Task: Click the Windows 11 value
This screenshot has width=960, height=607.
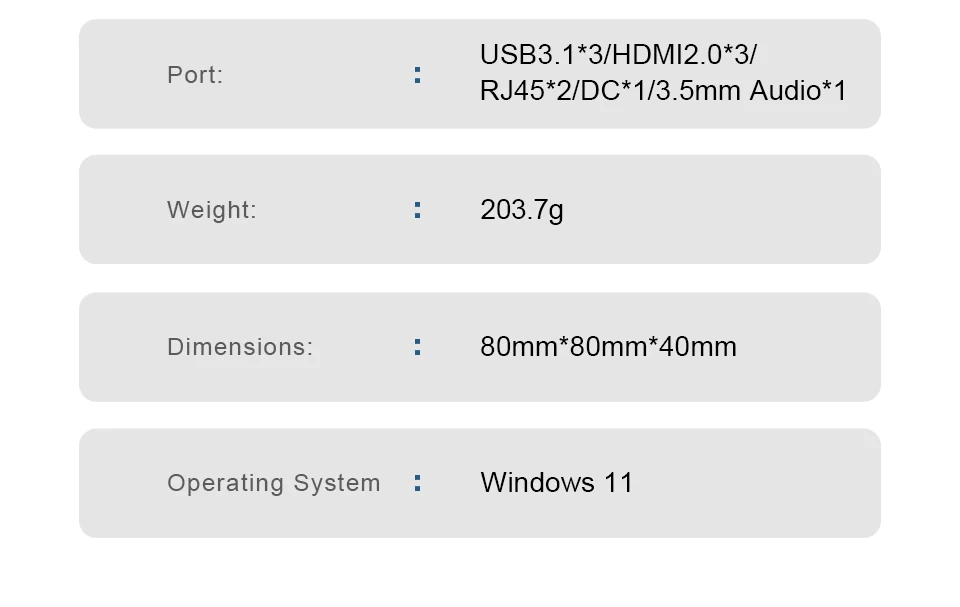Action: click(x=556, y=483)
